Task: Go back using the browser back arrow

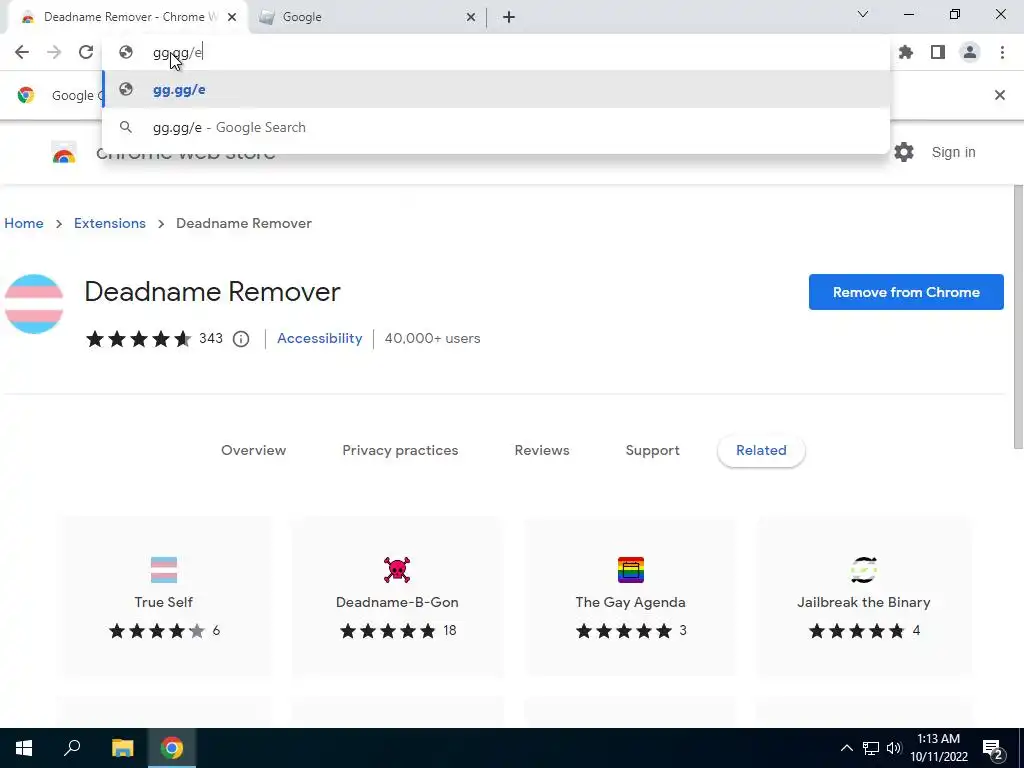Action: pyautogui.click(x=22, y=52)
